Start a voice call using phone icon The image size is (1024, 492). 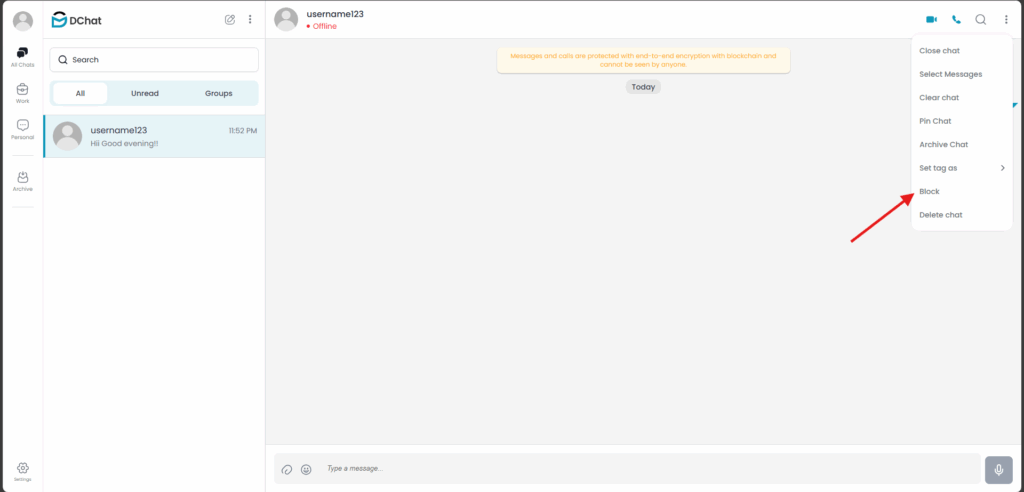[956, 20]
